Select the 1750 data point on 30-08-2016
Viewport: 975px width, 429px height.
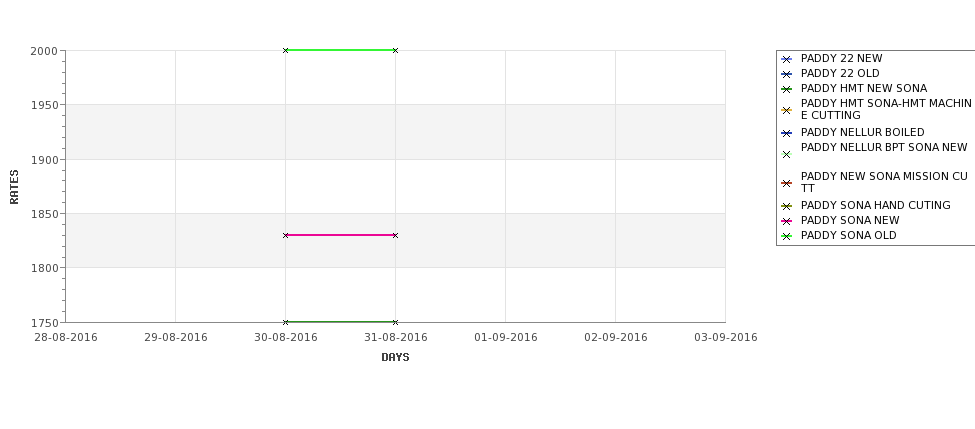(285, 322)
